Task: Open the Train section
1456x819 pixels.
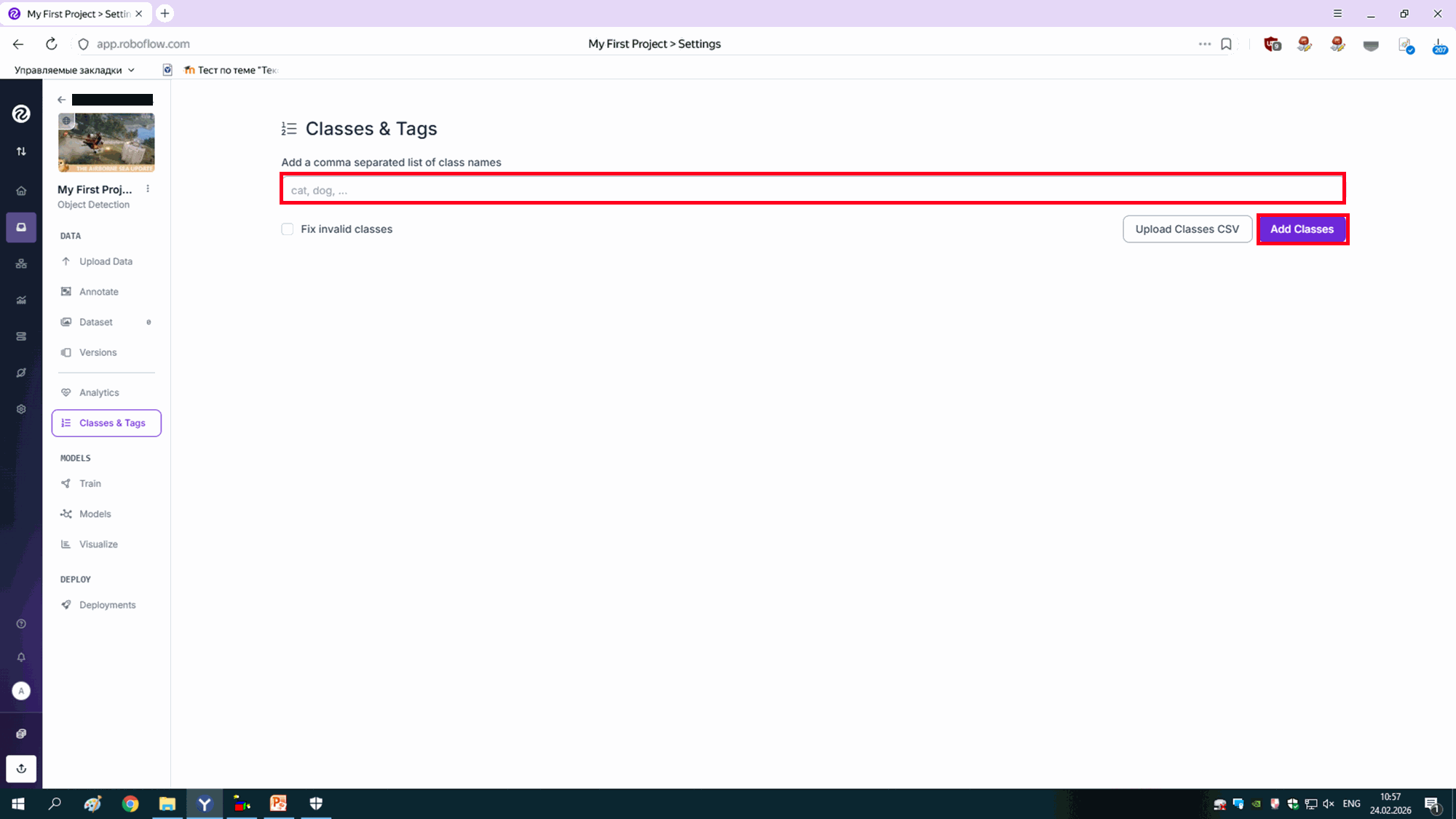Action: point(106,483)
